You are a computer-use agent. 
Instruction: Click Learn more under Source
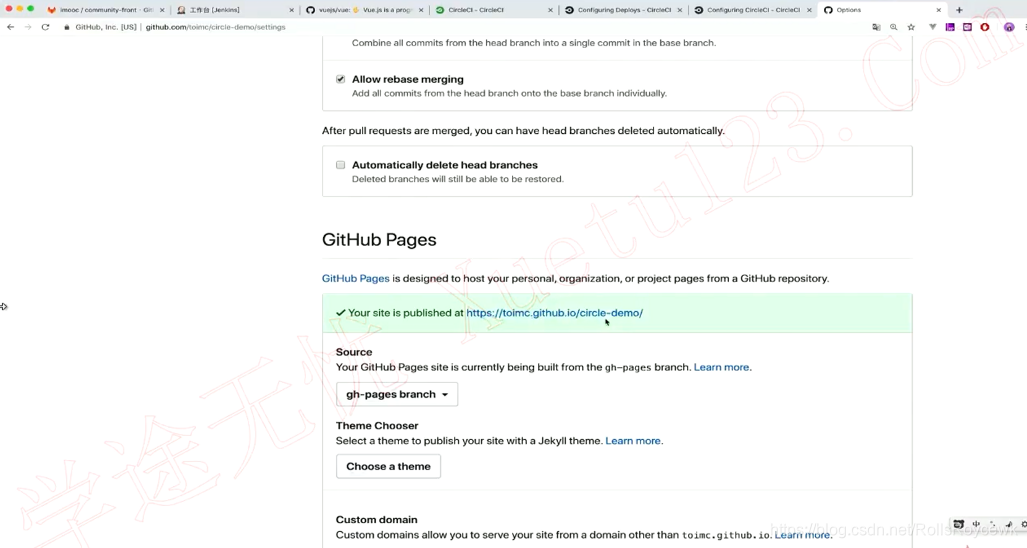(721, 367)
